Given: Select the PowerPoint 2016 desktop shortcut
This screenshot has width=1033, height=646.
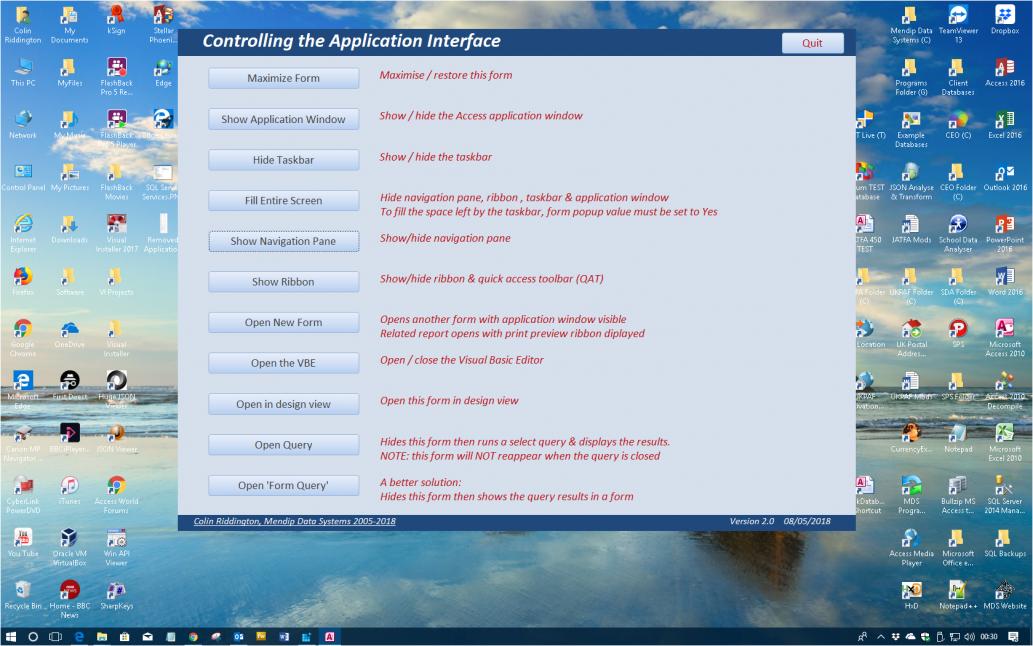Looking at the screenshot, I should click(1005, 234).
